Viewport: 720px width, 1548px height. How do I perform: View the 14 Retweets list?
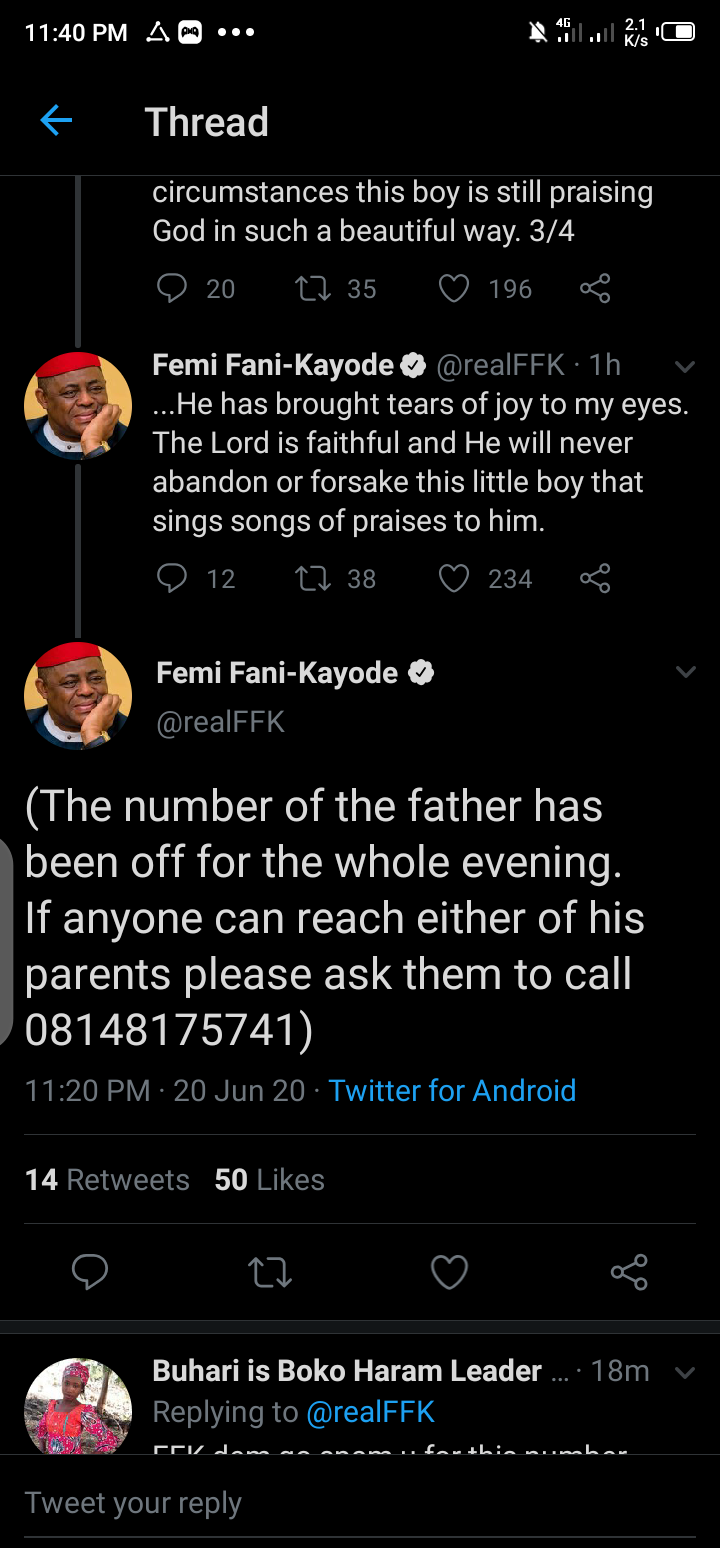click(x=107, y=1180)
